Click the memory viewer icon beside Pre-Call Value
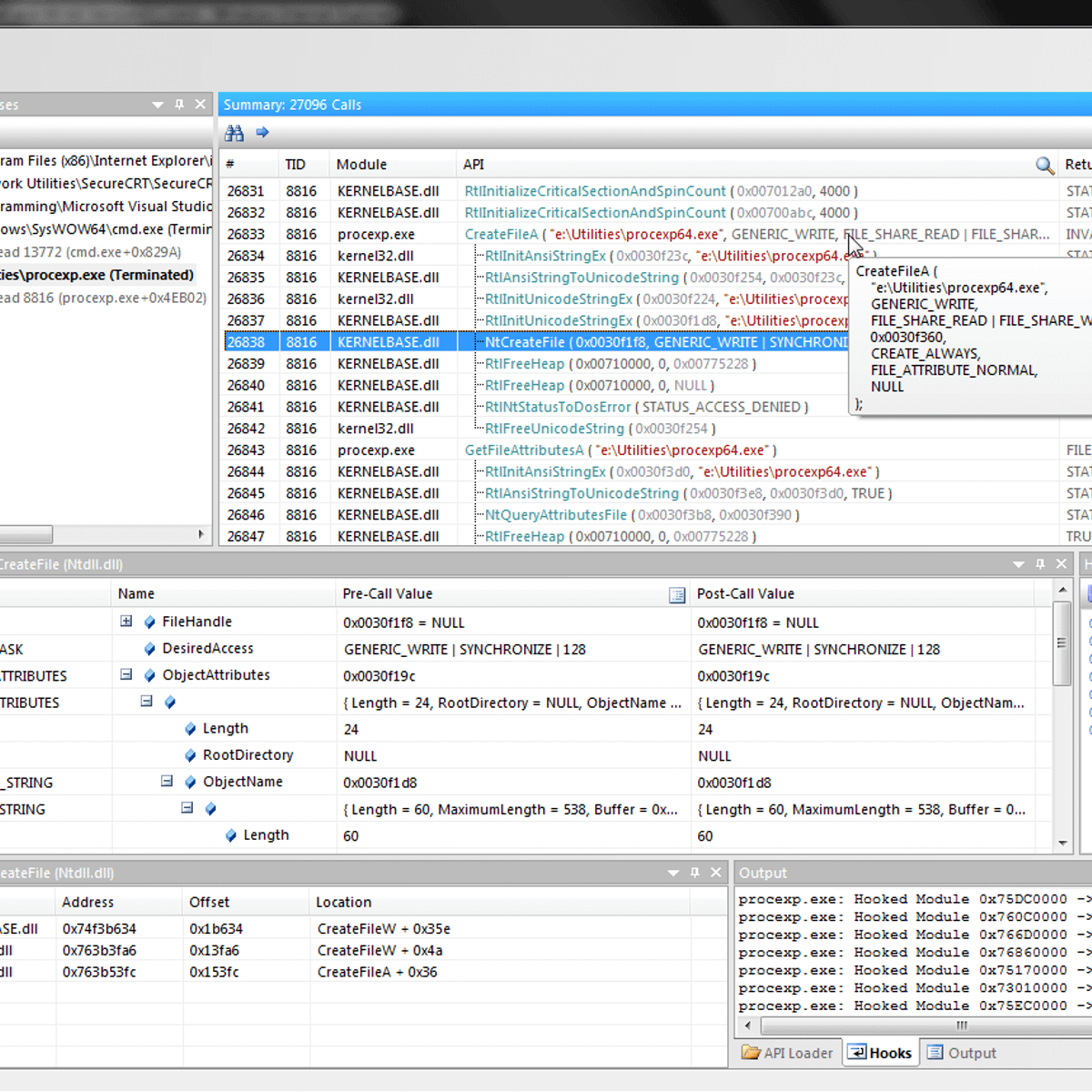Screen dimensions: 1092x1092 [677, 594]
